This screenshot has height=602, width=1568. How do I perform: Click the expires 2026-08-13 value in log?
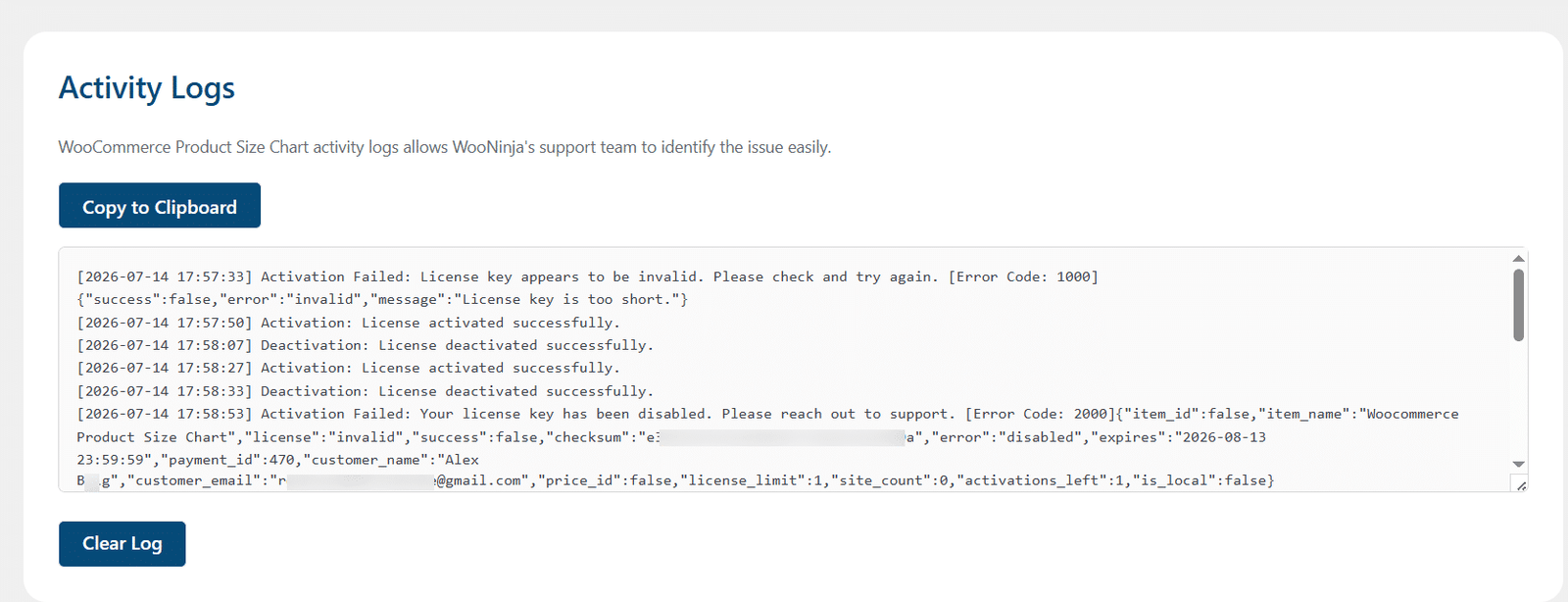click(x=1220, y=437)
